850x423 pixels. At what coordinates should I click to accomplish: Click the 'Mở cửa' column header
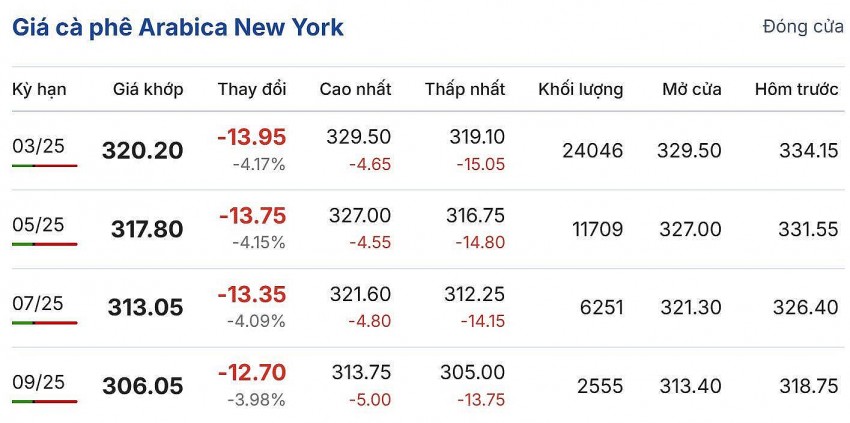point(691,90)
